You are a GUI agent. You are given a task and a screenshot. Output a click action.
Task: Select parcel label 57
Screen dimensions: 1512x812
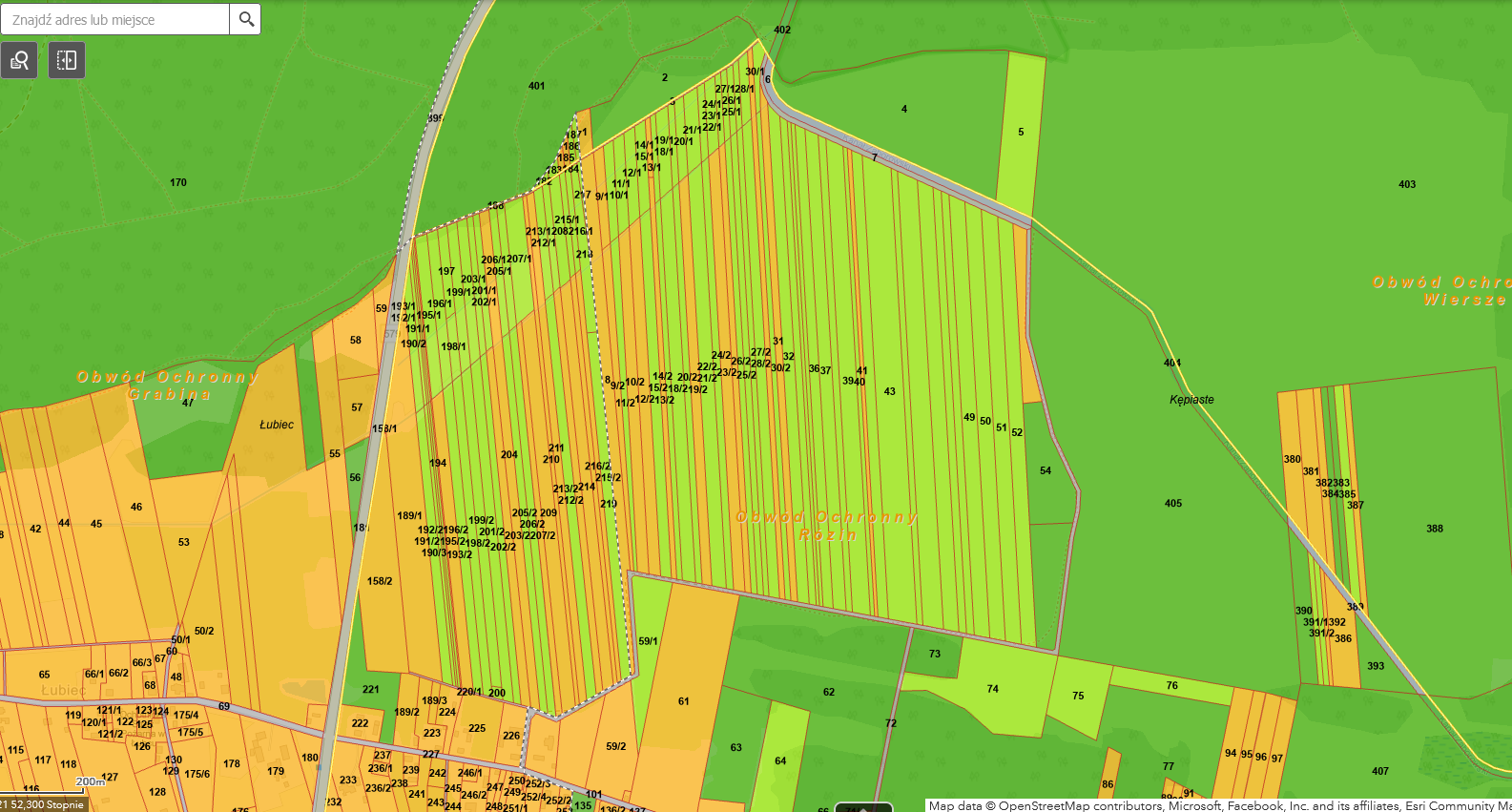[x=357, y=407]
